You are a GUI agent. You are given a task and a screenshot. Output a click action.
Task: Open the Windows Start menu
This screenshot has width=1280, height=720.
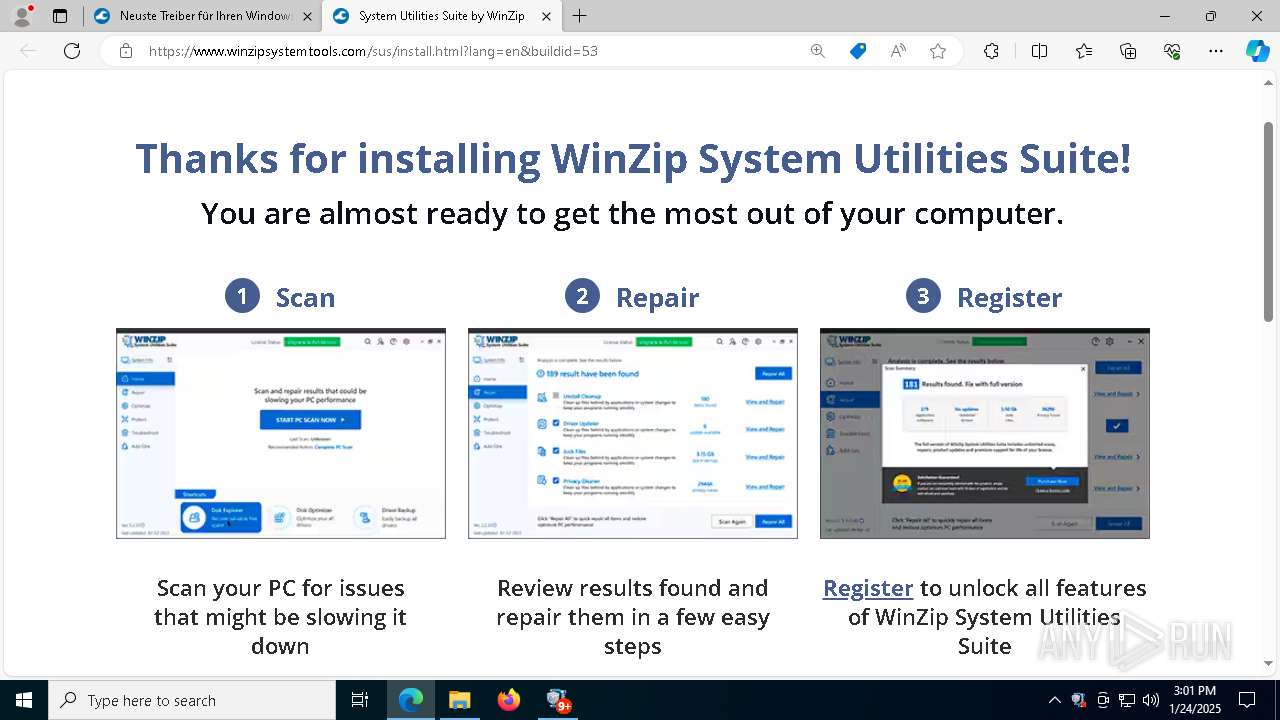(x=24, y=700)
